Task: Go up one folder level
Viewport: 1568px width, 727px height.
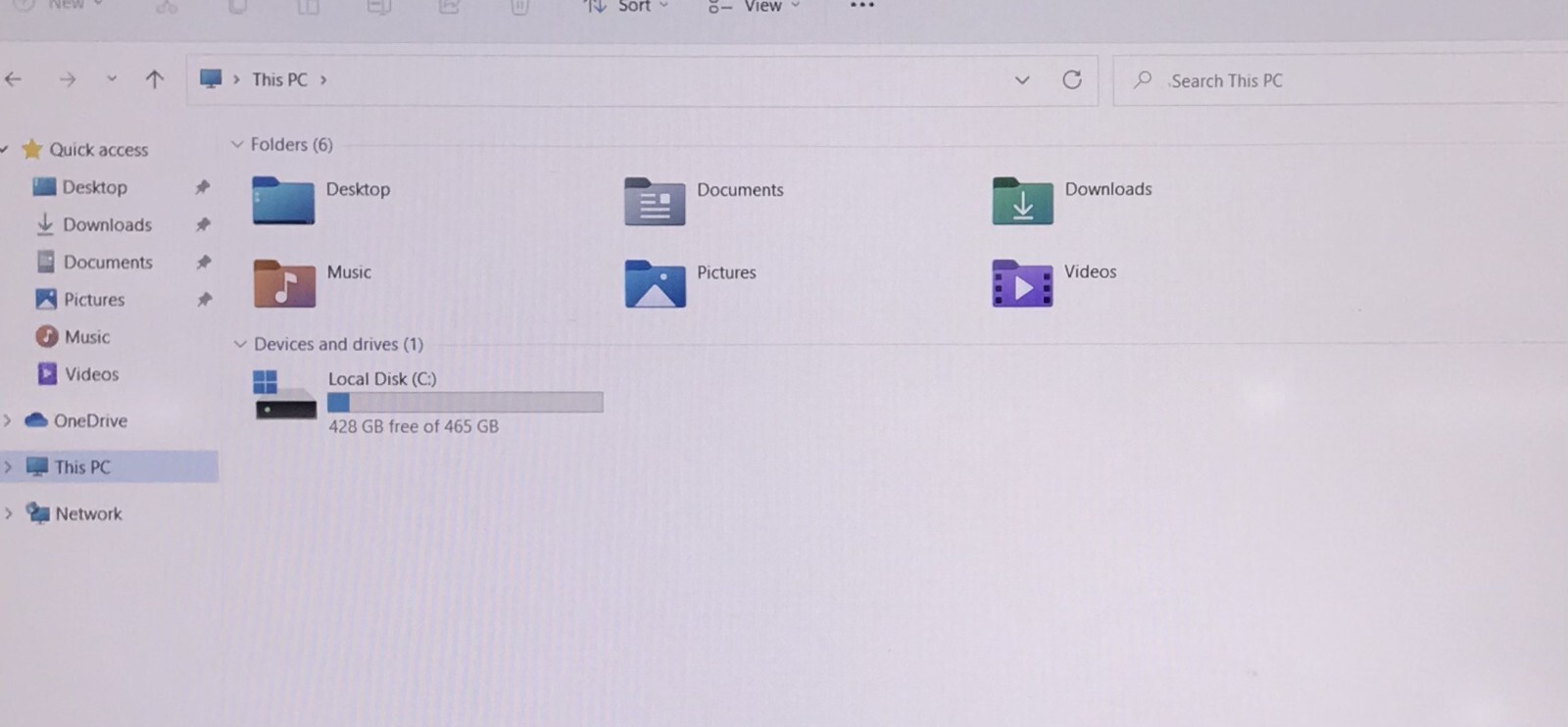Action: pyautogui.click(x=155, y=79)
